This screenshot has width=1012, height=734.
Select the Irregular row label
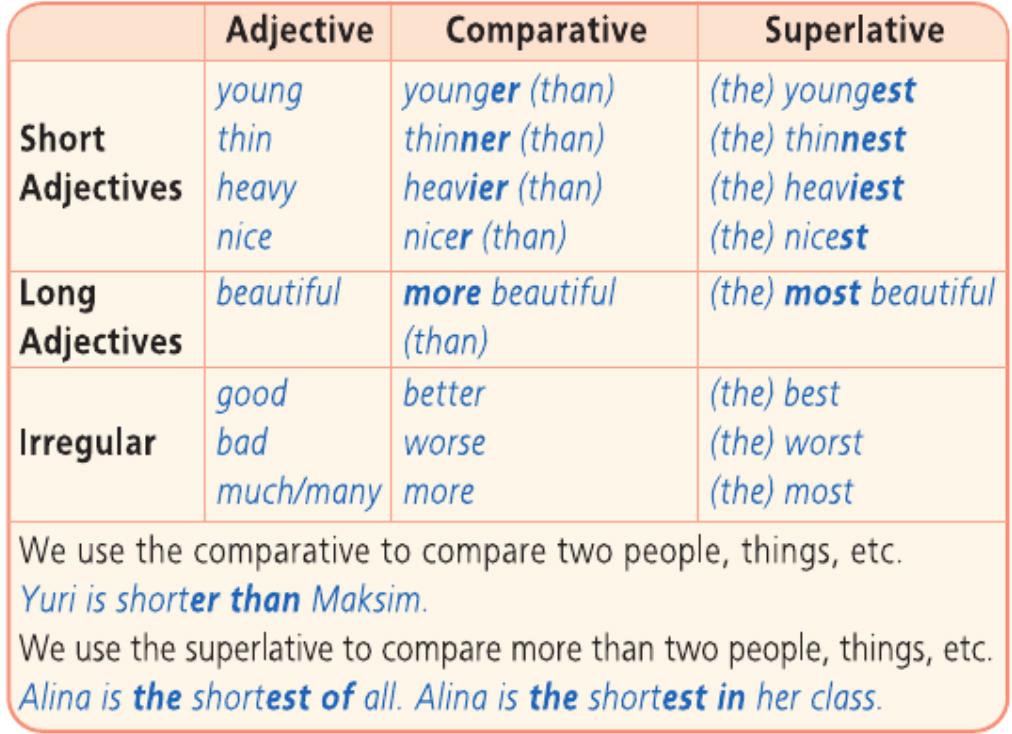tap(88, 443)
